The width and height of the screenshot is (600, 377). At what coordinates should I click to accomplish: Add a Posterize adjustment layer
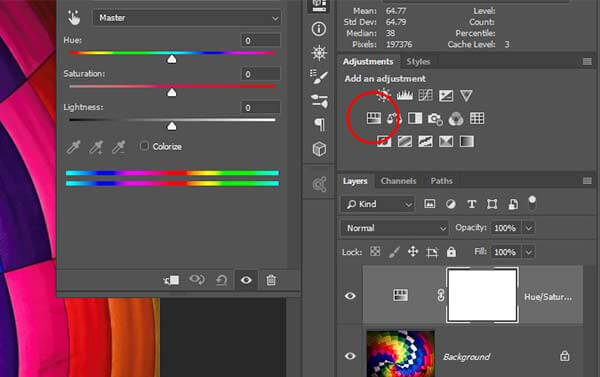click(404, 141)
